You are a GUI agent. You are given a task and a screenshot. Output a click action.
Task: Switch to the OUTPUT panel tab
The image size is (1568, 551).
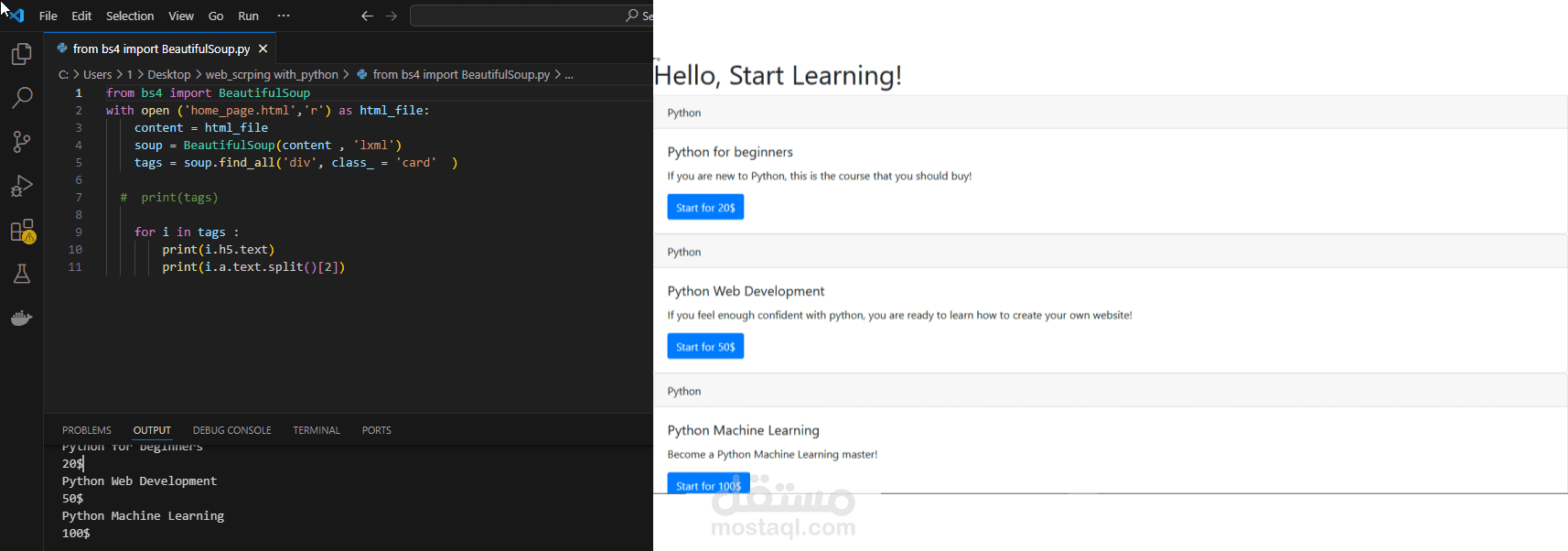pyautogui.click(x=152, y=430)
